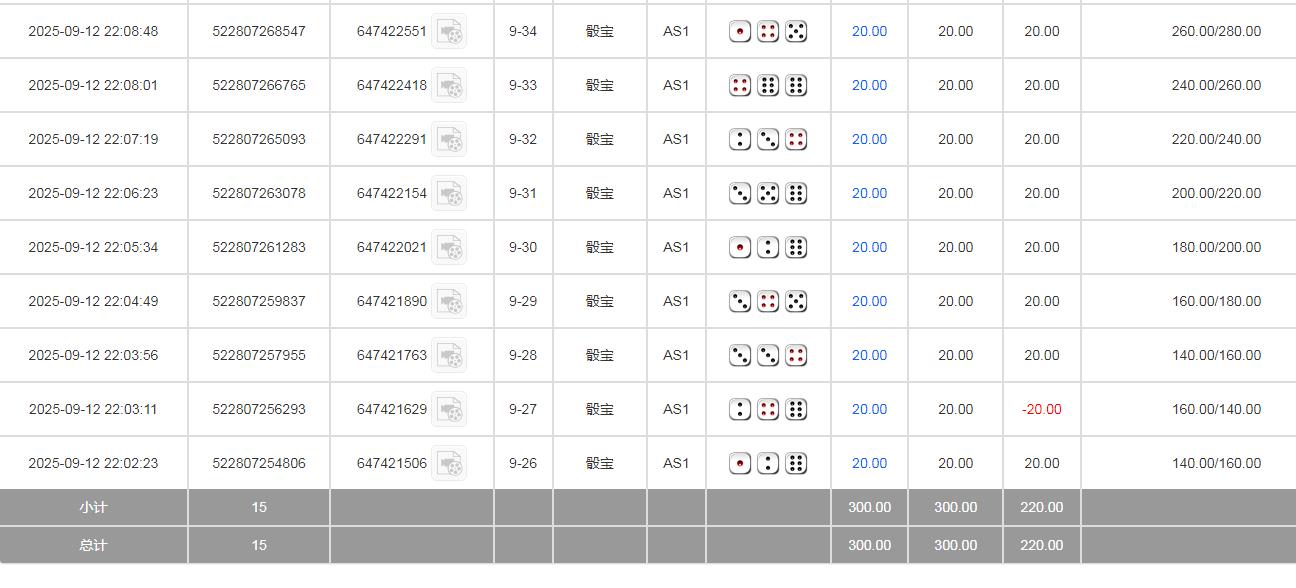Viewport: 1296px width, 588px height.
Task: Open blue 20.00 bet amount for 22:08:48 record
Action: (869, 32)
